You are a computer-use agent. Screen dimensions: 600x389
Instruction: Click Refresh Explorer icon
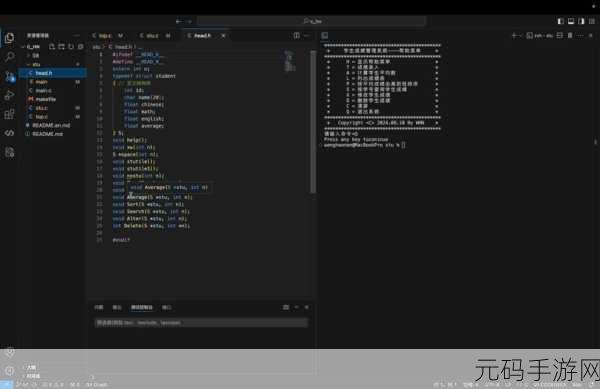[x=71, y=47]
